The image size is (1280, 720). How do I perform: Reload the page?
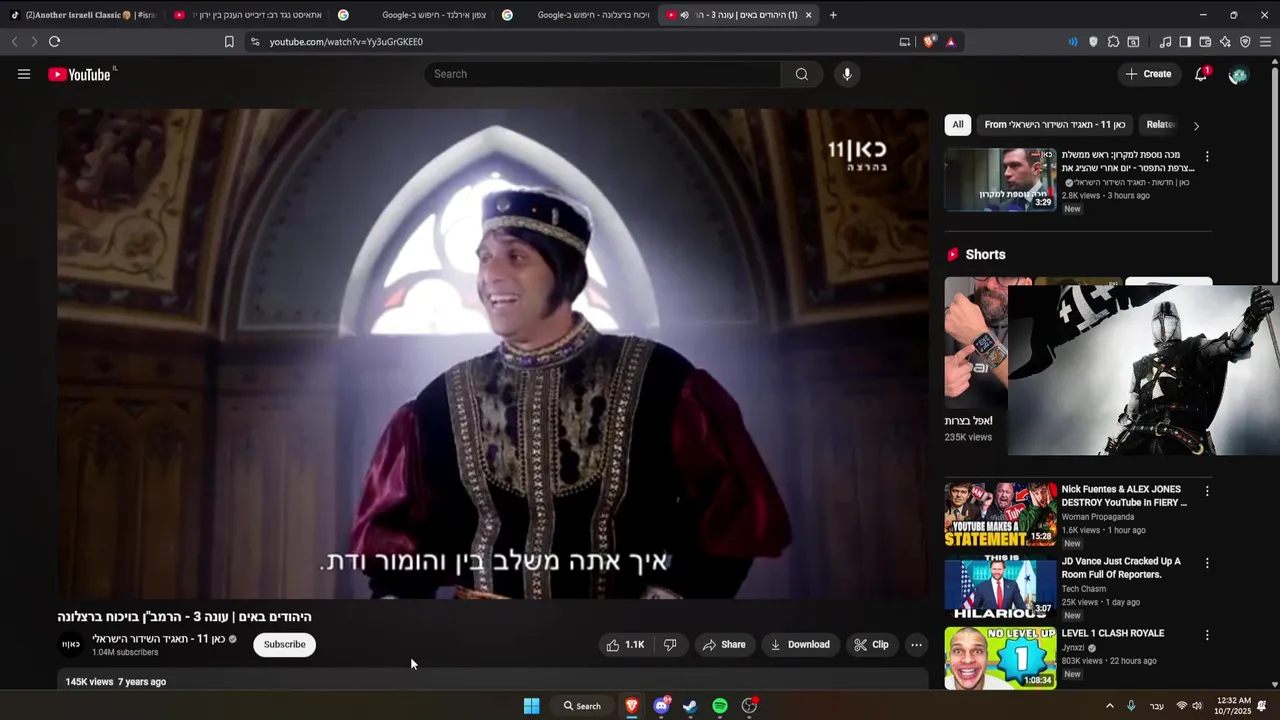pyautogui.click(x=54, y=42)
